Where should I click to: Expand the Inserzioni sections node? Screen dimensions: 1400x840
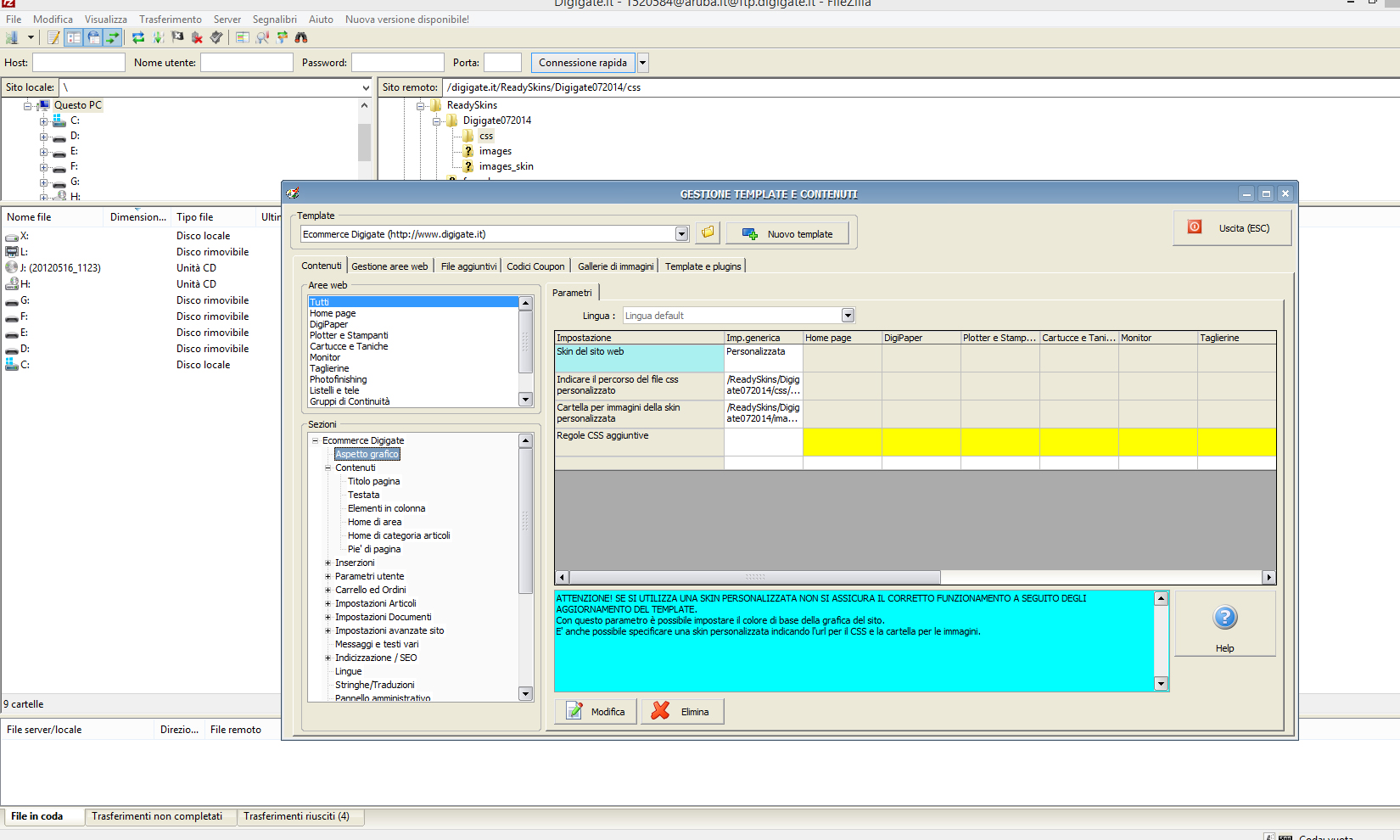(x=328, y=563)
